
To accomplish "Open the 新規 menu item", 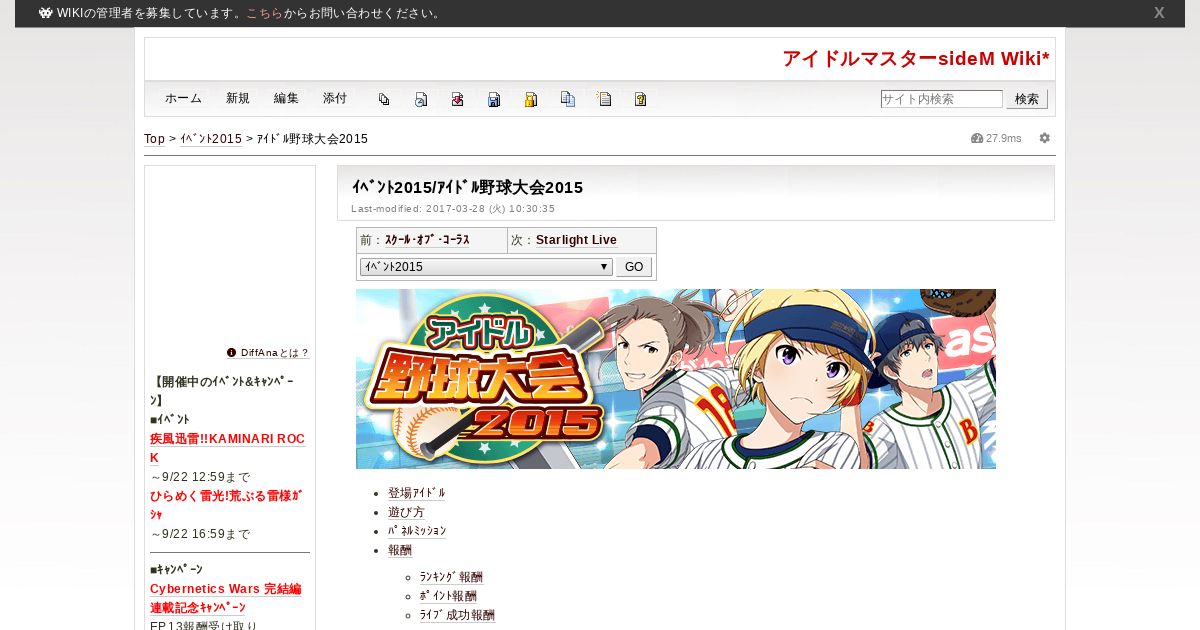I will point(238,98).
